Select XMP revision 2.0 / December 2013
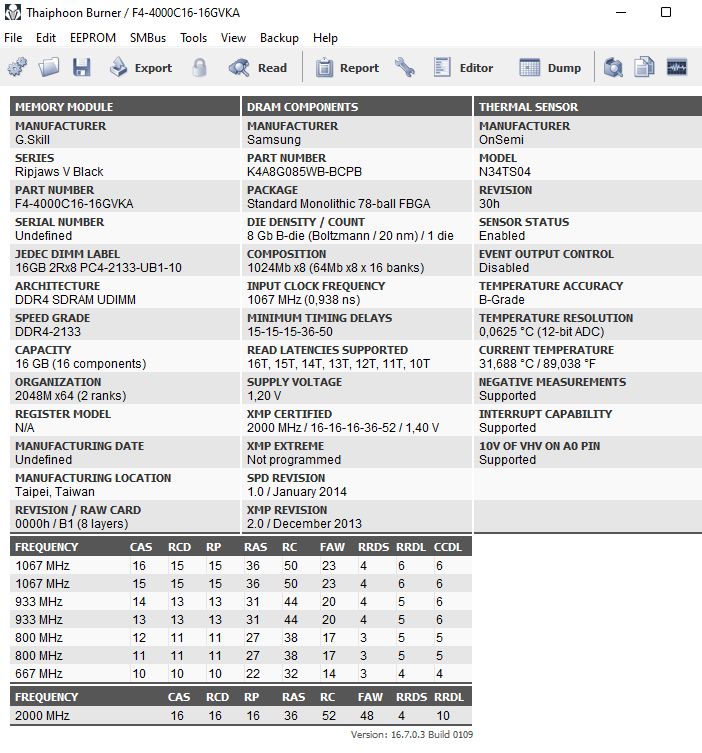The image size is (702, 753). (304, 524)
